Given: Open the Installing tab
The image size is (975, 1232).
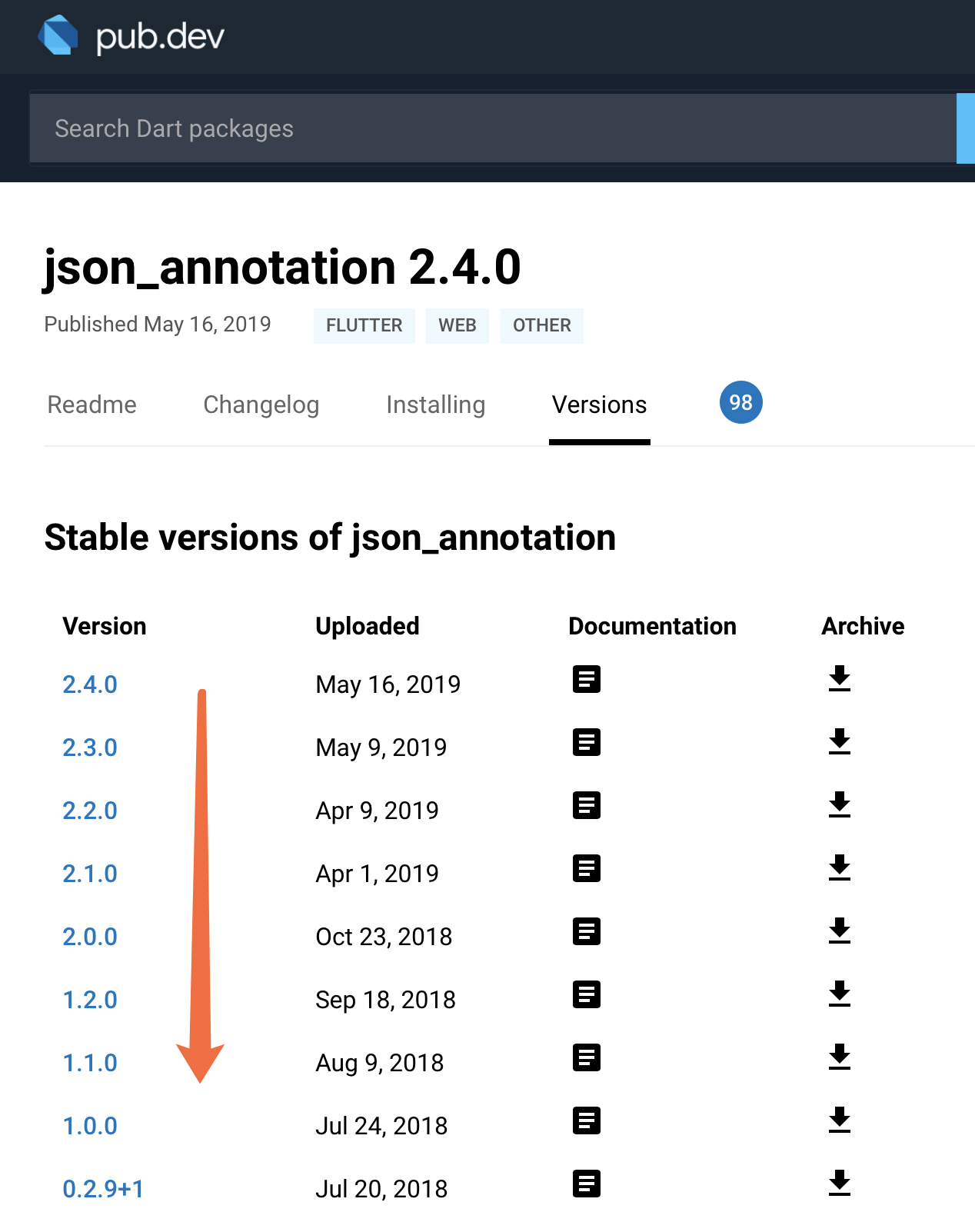Looking at the screenshot, I should (x=435, y=405).
